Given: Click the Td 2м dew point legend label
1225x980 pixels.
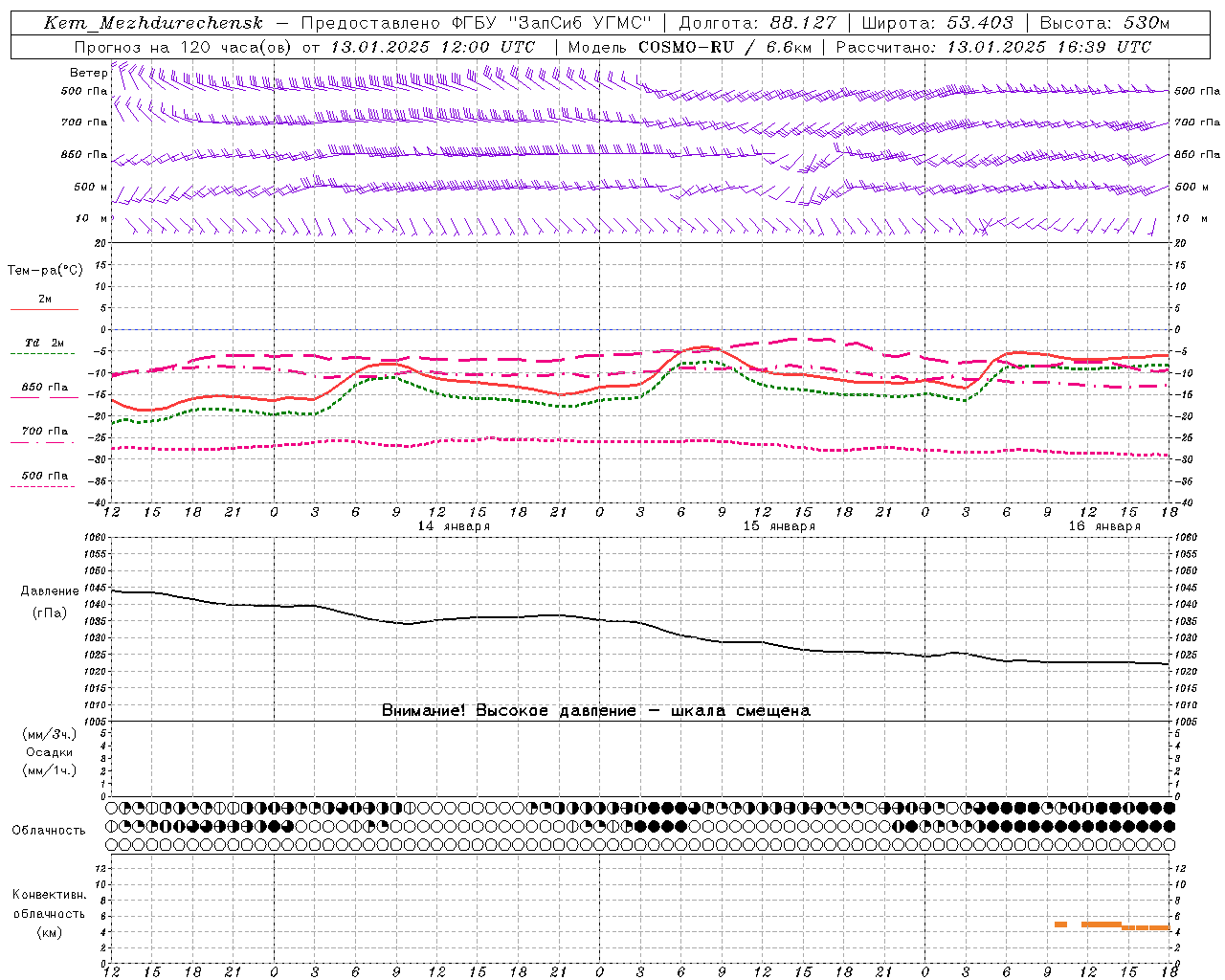Looking at the screenshot, I should tap(45, 343).
